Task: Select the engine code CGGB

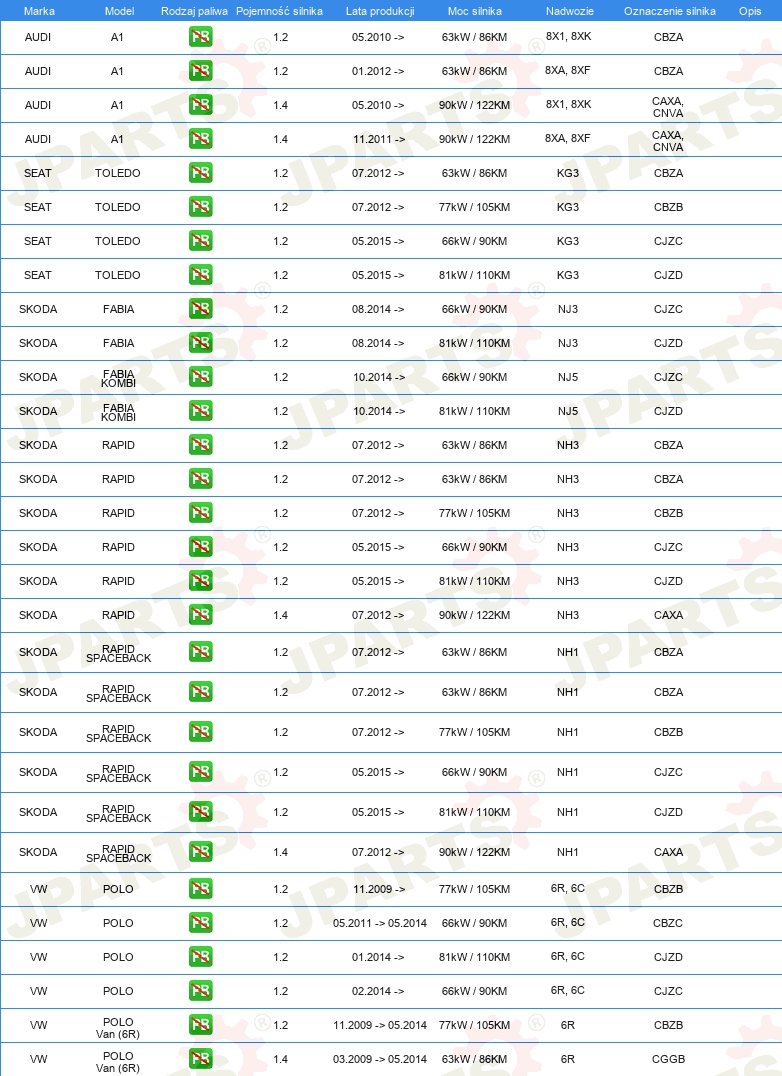Action: 668,1059
